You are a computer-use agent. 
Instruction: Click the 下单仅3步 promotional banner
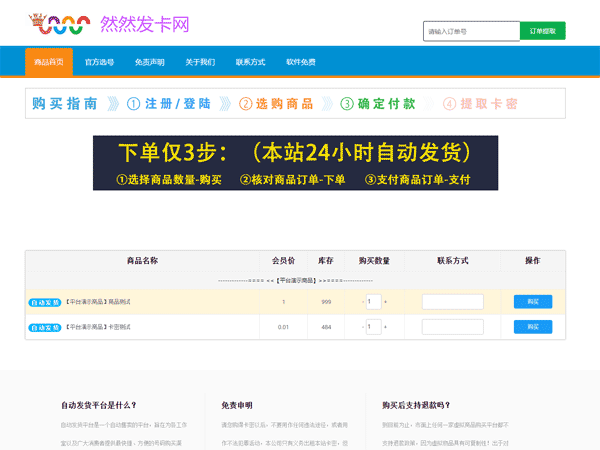pyautogui.click(x=295, y=163)
